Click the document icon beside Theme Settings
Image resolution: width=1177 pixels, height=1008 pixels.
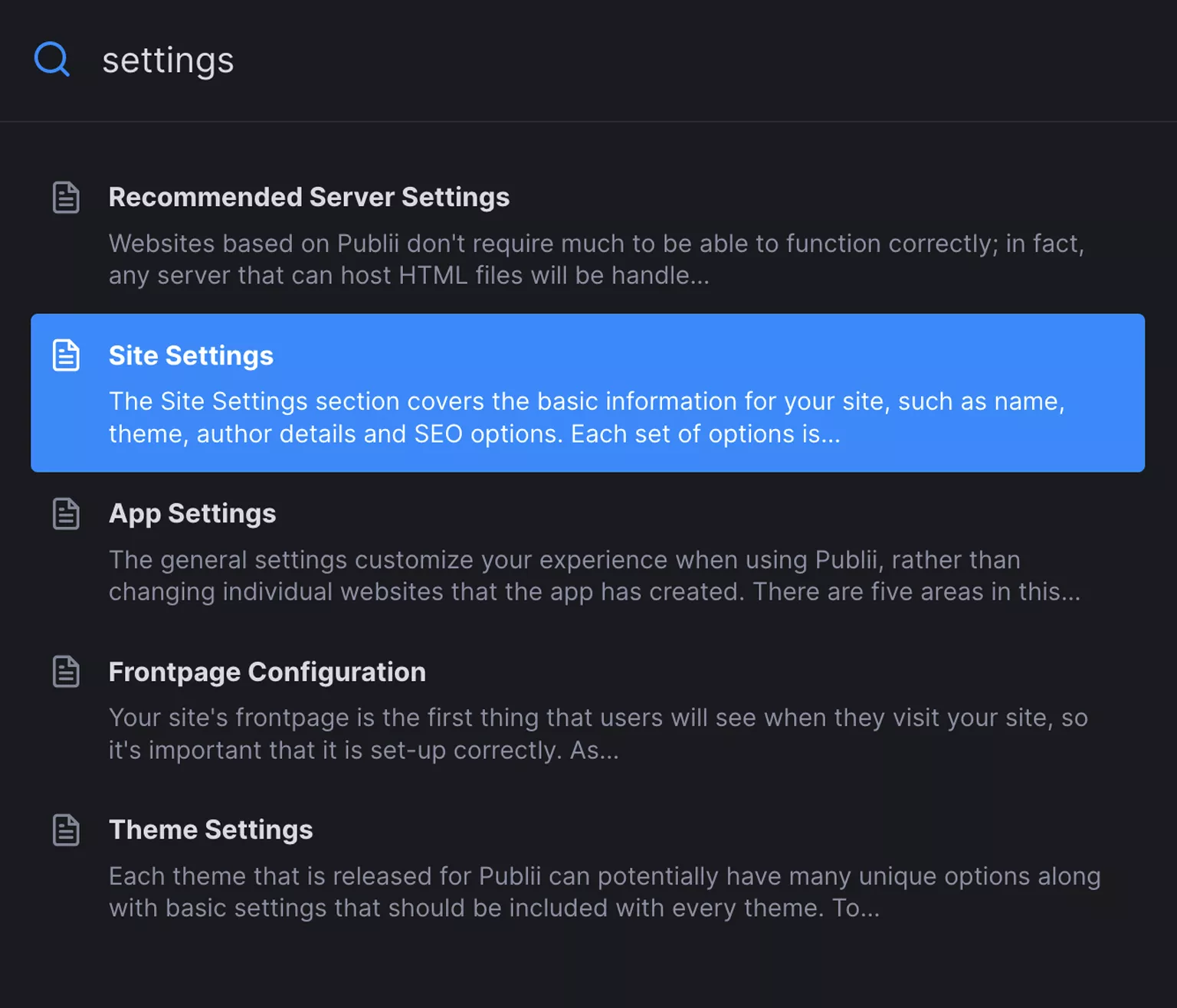point(65,830)
